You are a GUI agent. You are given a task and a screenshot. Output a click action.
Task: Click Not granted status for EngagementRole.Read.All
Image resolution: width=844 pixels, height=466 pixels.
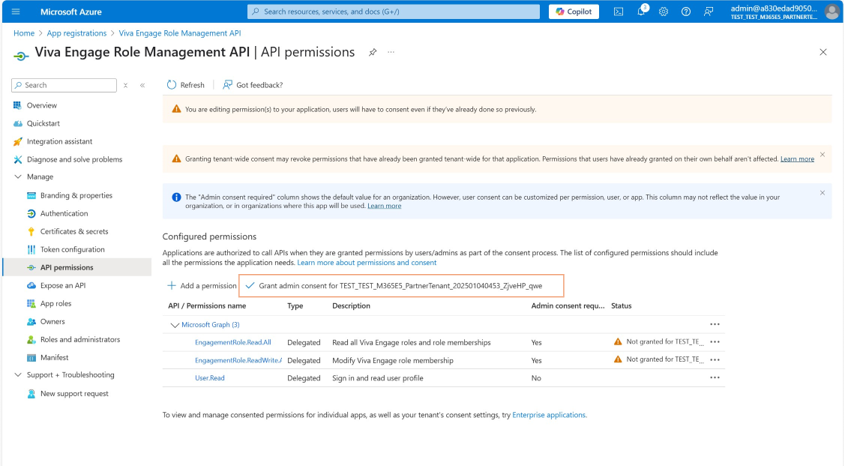click(x=659, y=342)
